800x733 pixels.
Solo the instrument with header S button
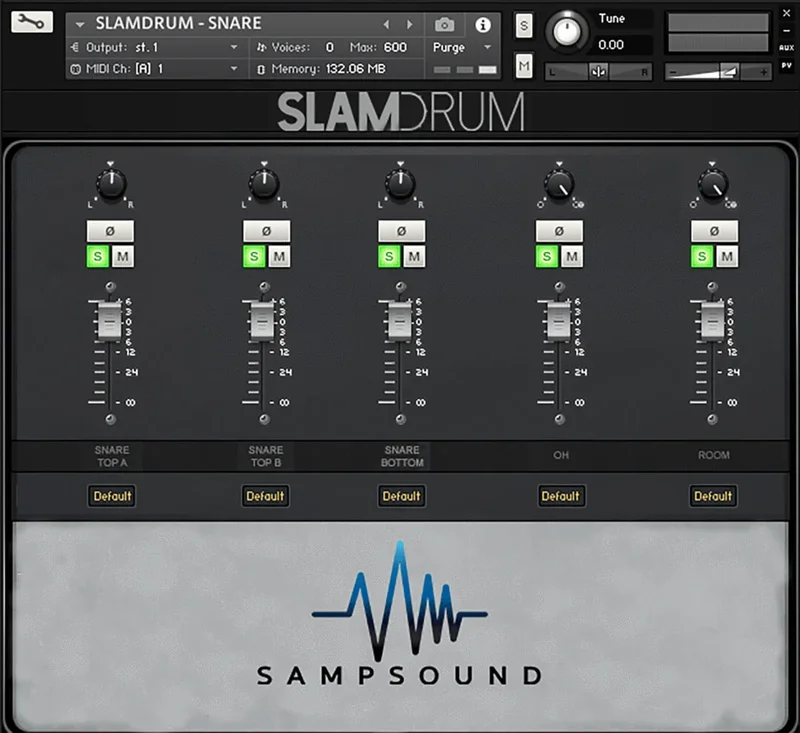[x=524, y=26]
